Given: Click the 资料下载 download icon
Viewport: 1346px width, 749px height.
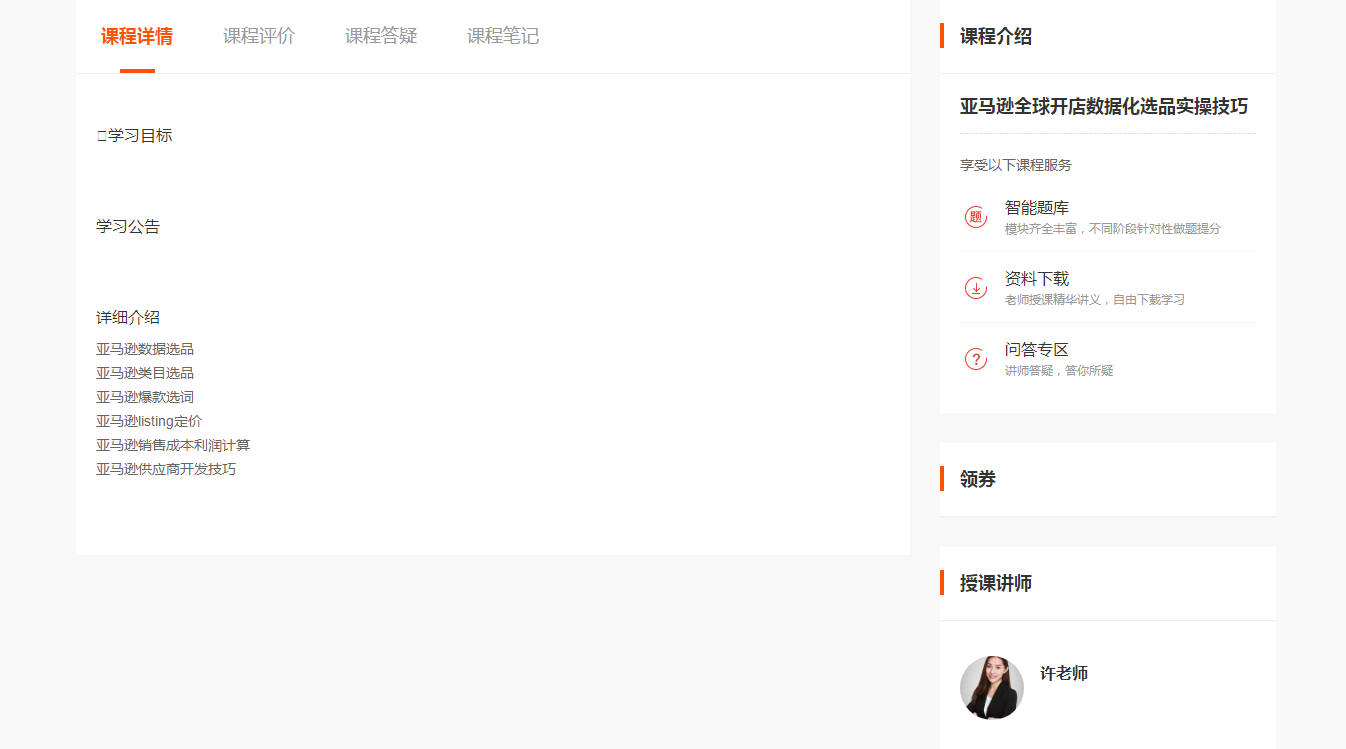Looking at the screenshot, I should pos(976,288).
